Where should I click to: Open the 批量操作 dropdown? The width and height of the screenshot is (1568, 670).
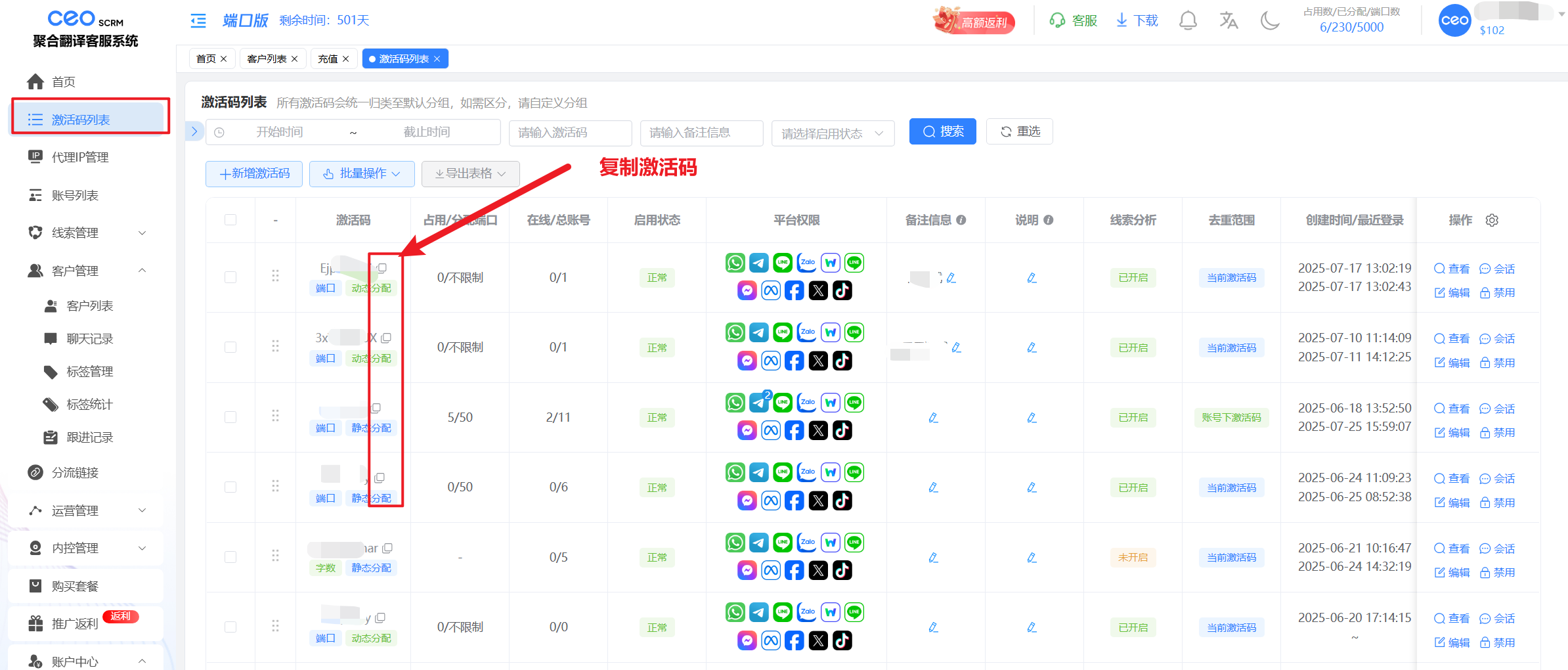click(362, 173)
